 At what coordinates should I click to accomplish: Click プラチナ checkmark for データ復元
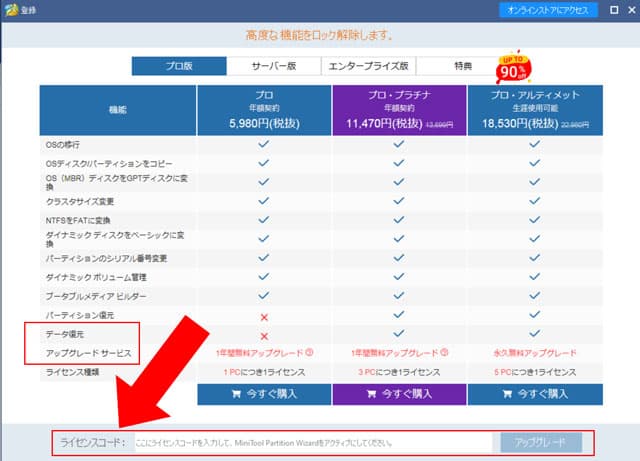click(x=399, y=333)
